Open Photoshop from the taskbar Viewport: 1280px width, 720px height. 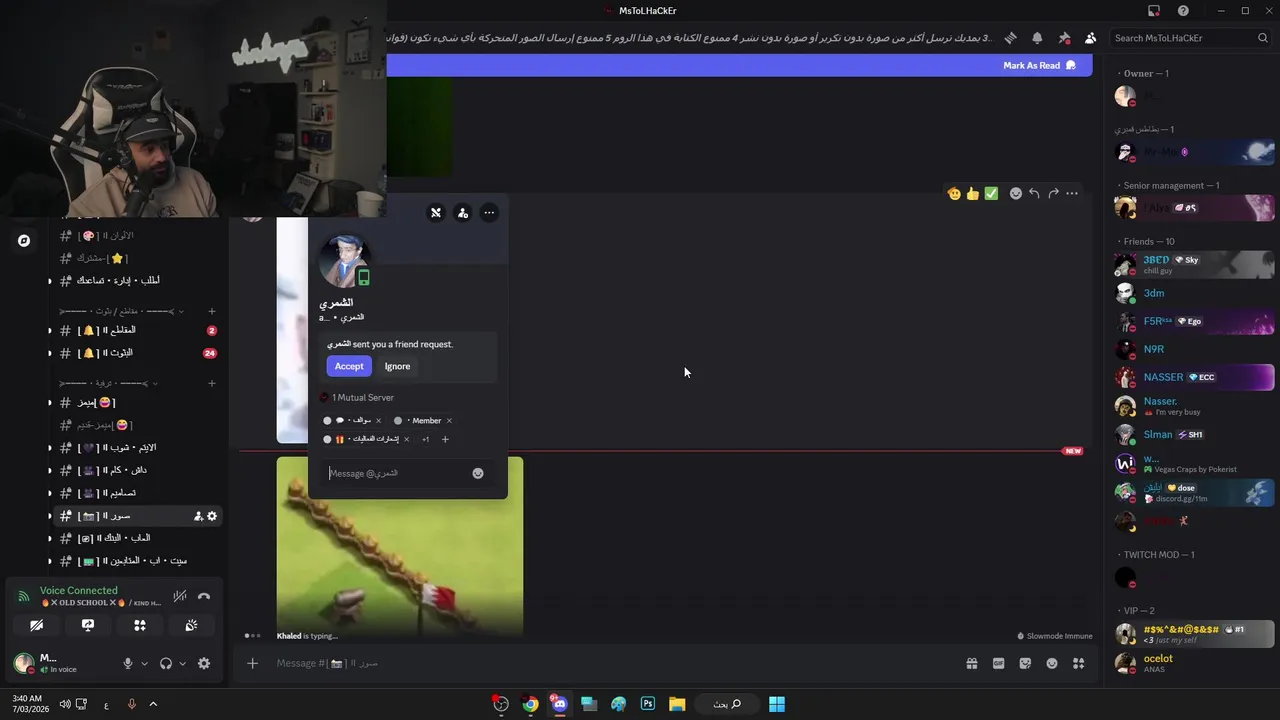pyautogui.click(x=648, y=704)
